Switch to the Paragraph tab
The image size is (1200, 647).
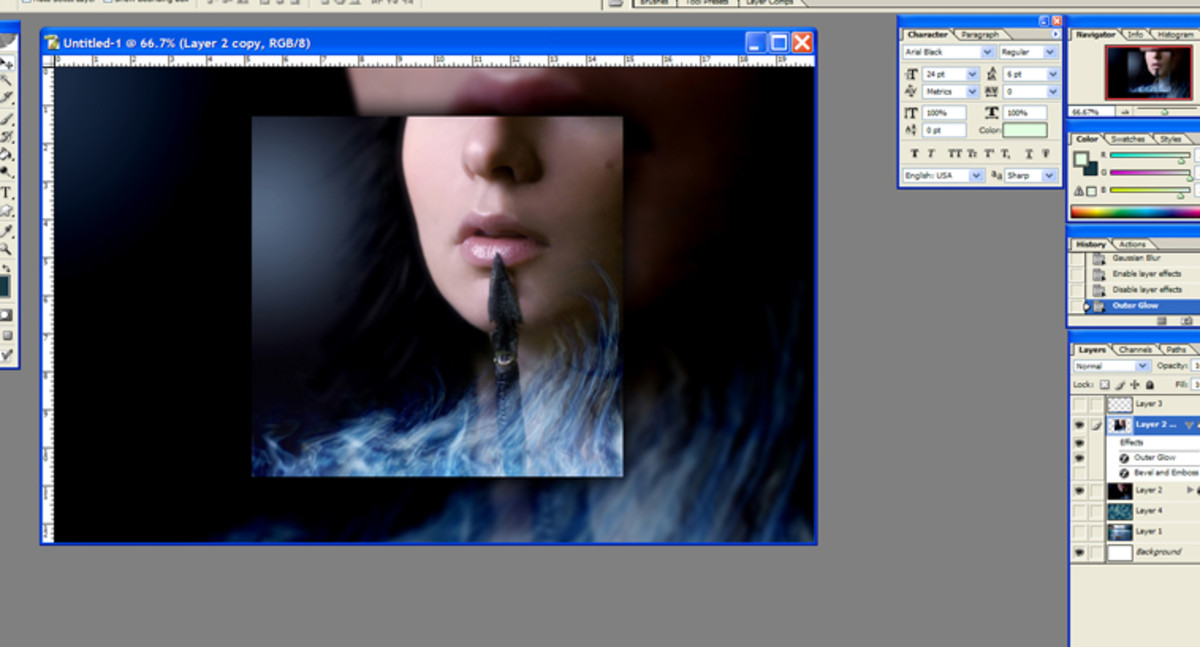pyautogui.click(x=979, y=35)
